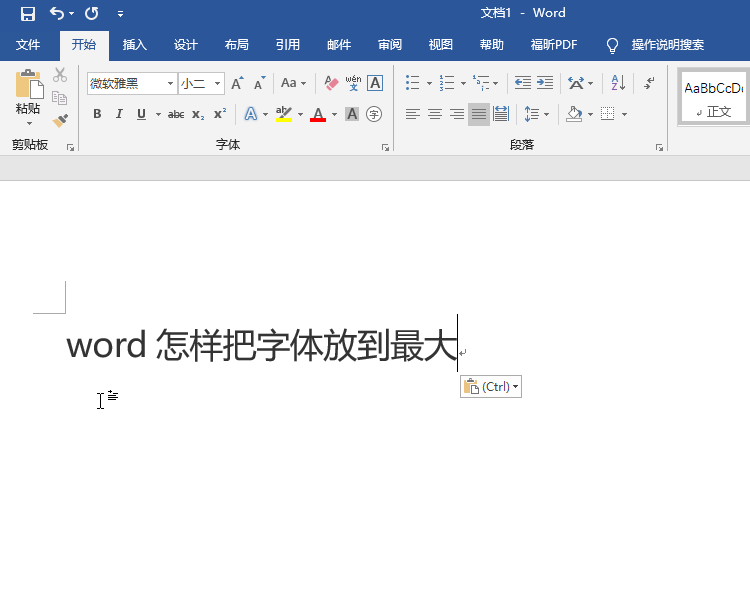The image size is (750, 600).
Task: Decrease paragraph indent
Action: point(523,83)
